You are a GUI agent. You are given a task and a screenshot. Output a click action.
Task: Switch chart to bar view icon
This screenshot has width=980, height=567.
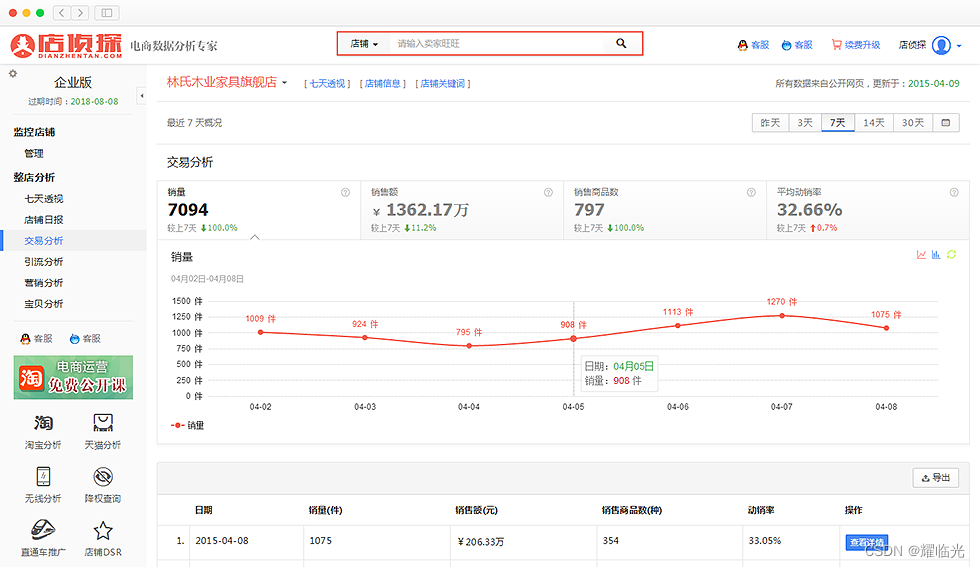936,254
